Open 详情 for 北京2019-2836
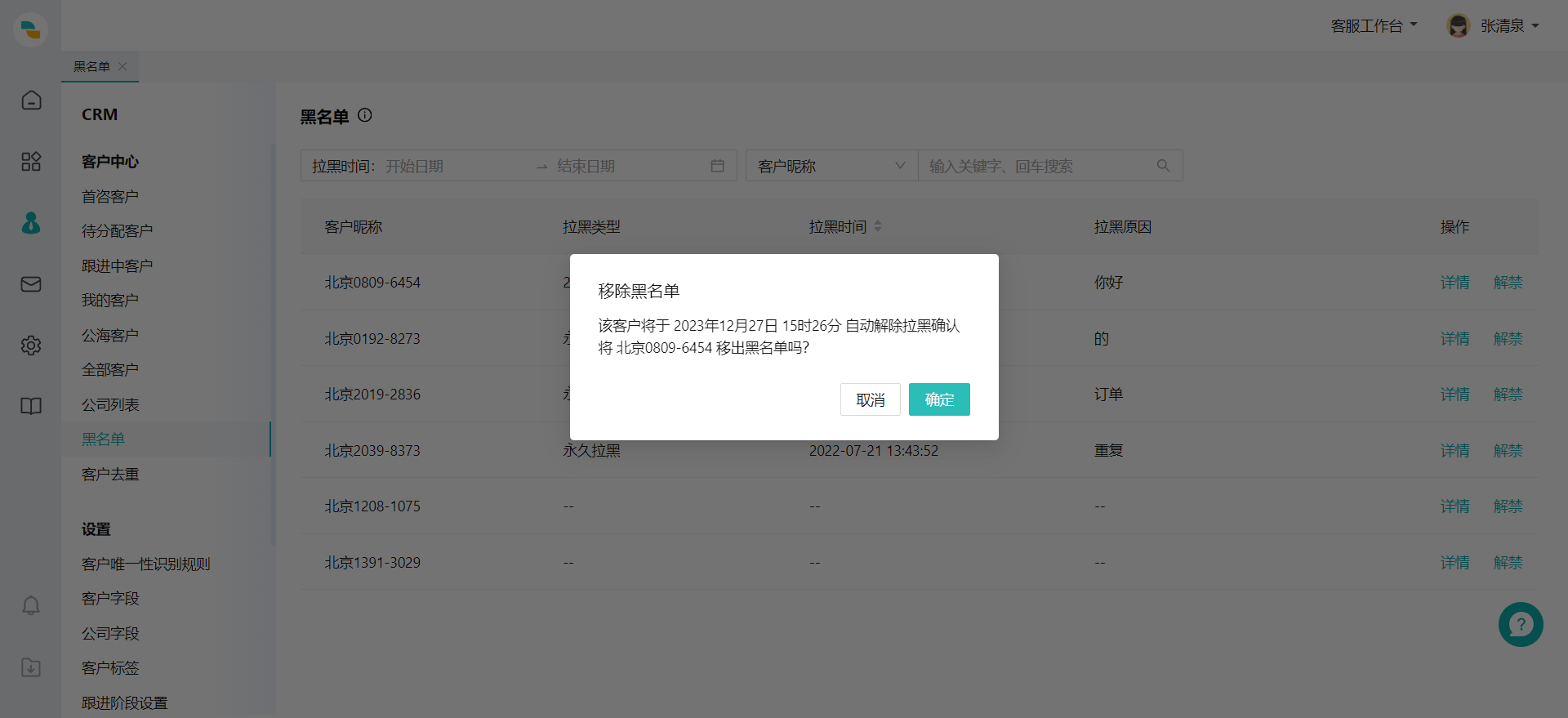The image size is (1568, 718). 1454,394
